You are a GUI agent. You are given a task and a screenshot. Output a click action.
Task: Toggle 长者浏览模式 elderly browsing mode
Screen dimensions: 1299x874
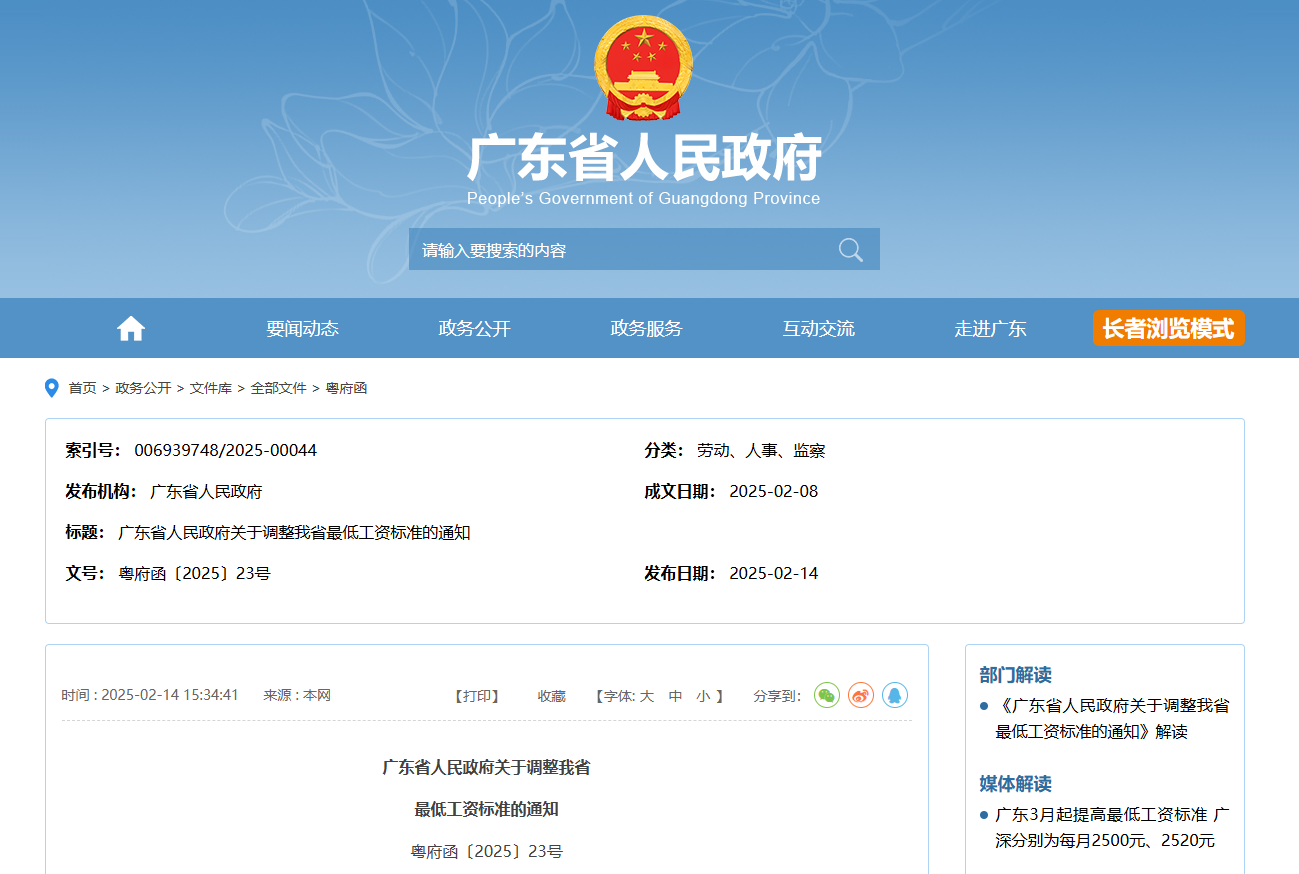[1168, 328]
